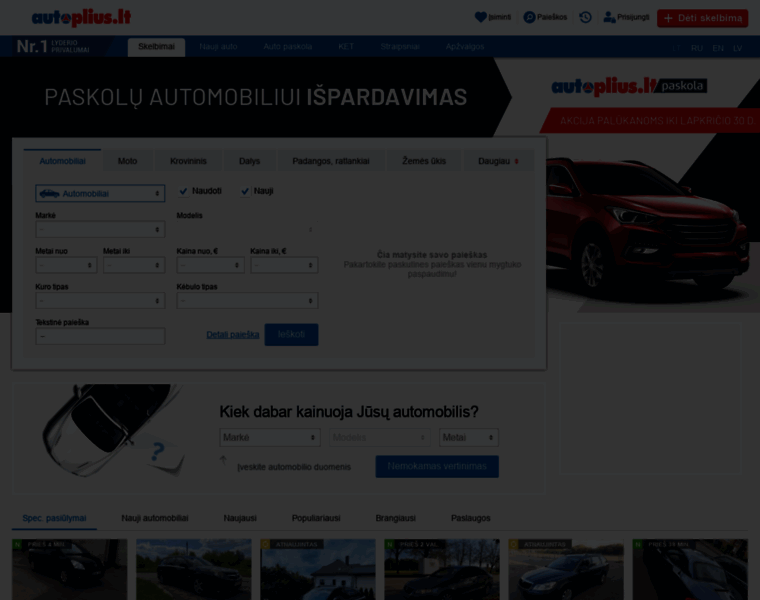This screenshot has height=600, width=760.
Task: Open the autoplius.lt paskola banner logo
Action: click(x=629, y=86)
